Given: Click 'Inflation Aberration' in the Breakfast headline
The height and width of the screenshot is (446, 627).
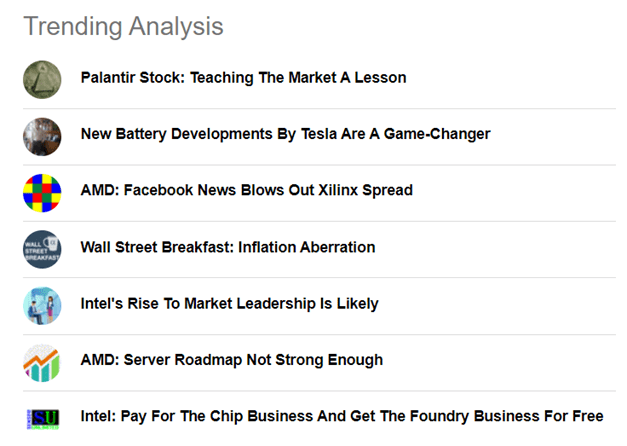Looking at the screenshot, I should (x=307, y=247).
